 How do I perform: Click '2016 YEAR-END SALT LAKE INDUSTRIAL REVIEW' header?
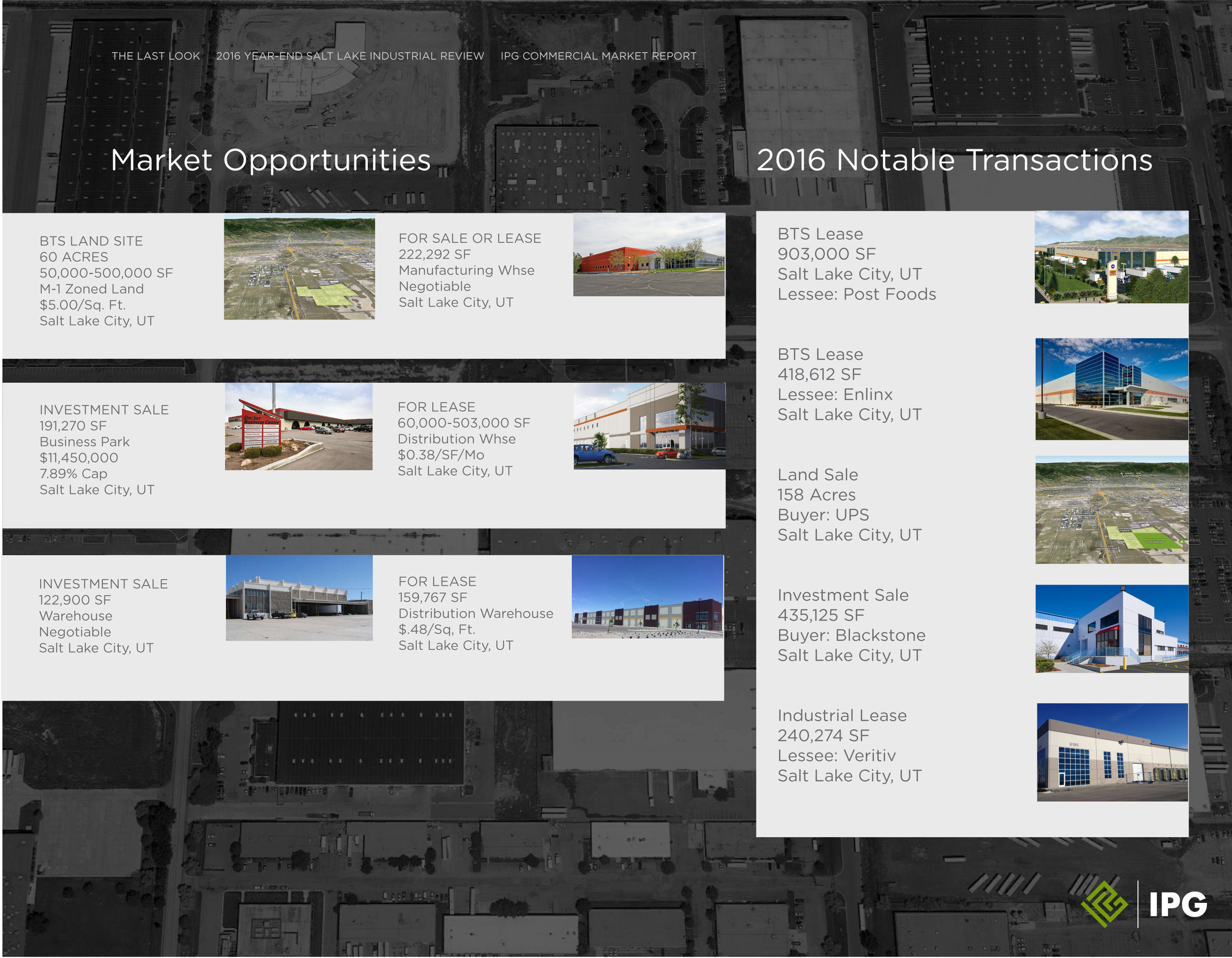[x=350, y=56]
